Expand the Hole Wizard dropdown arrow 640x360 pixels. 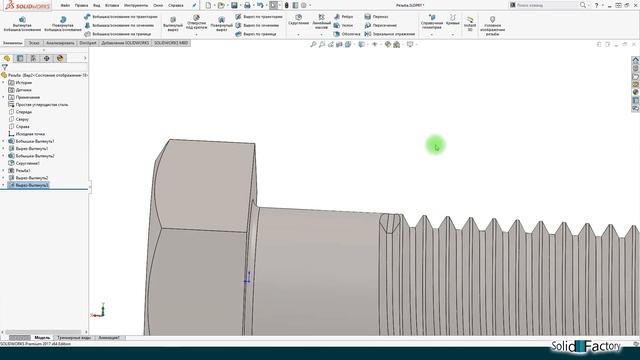pyautogui.click(x=196, y=35)
